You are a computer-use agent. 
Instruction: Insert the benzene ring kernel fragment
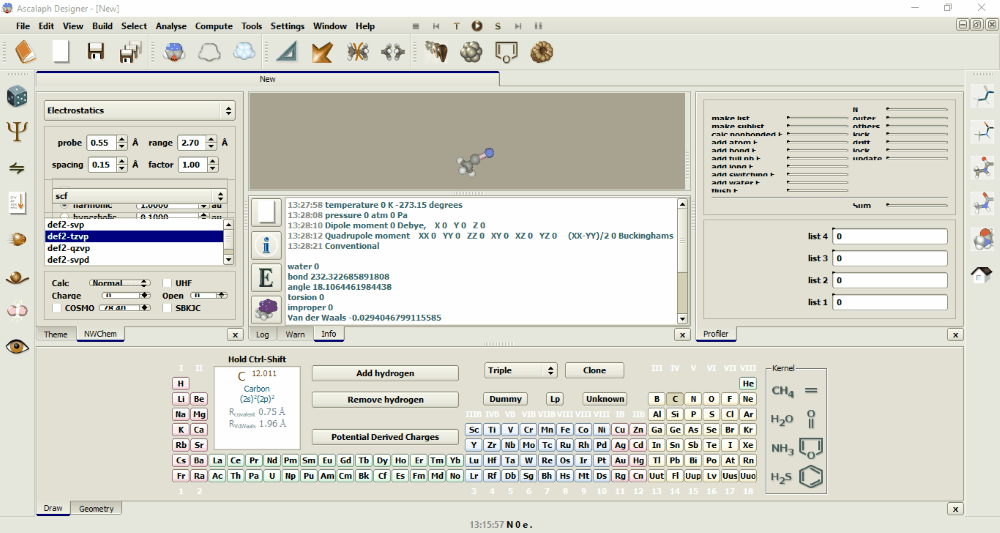click(x=811, y=477)
